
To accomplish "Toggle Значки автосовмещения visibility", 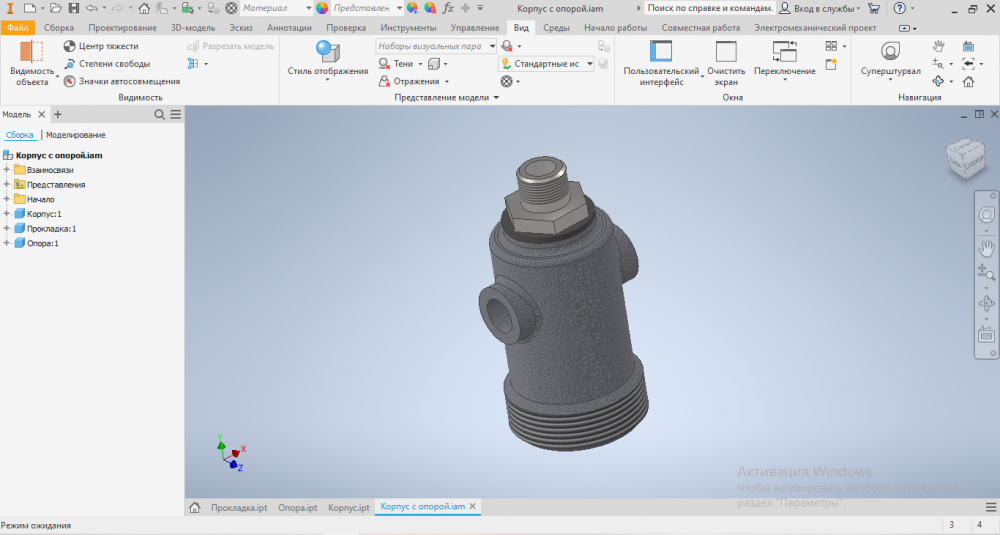I will pos(69,82).
